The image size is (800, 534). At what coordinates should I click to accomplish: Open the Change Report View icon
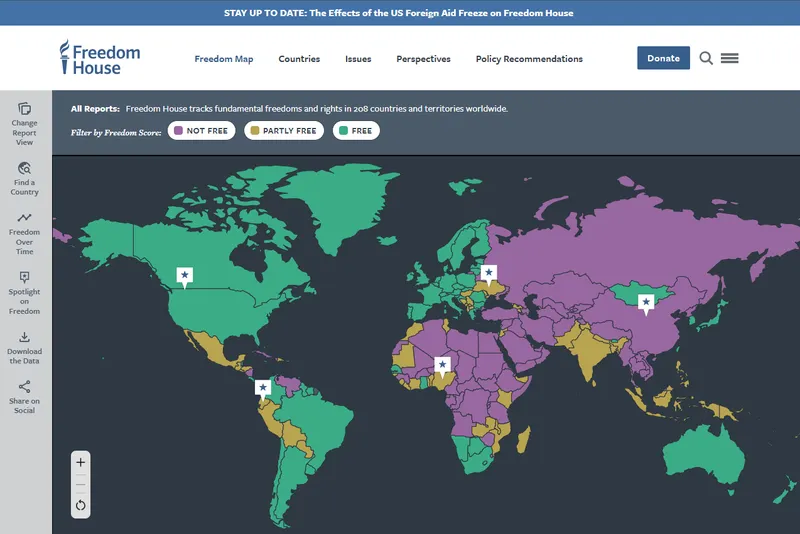tap(24, 109)
